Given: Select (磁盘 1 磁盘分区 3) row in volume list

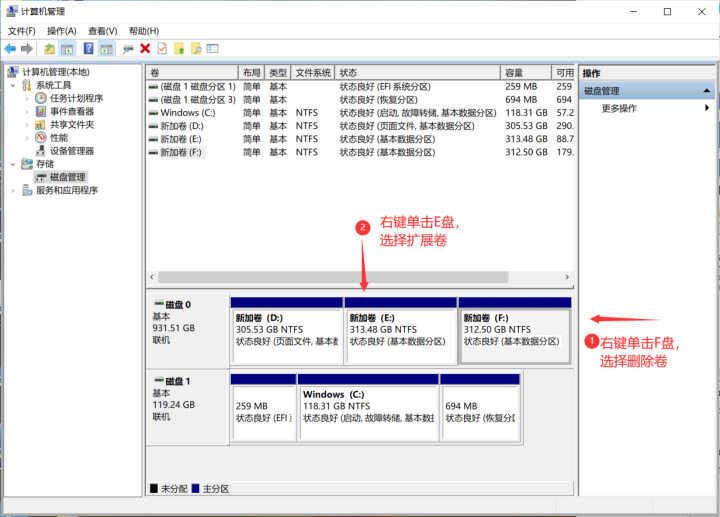Looking at the screenshot, I should point(360,100).
